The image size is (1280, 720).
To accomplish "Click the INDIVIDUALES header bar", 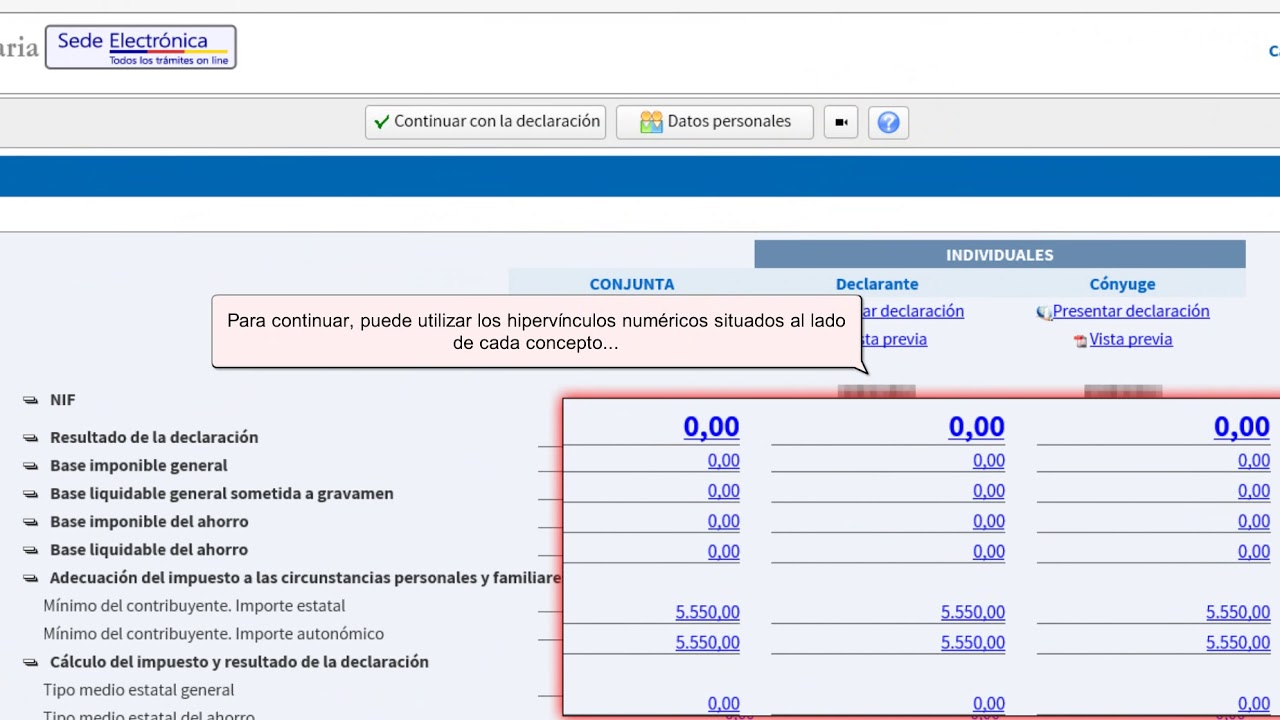I will tap(1000, 255).
